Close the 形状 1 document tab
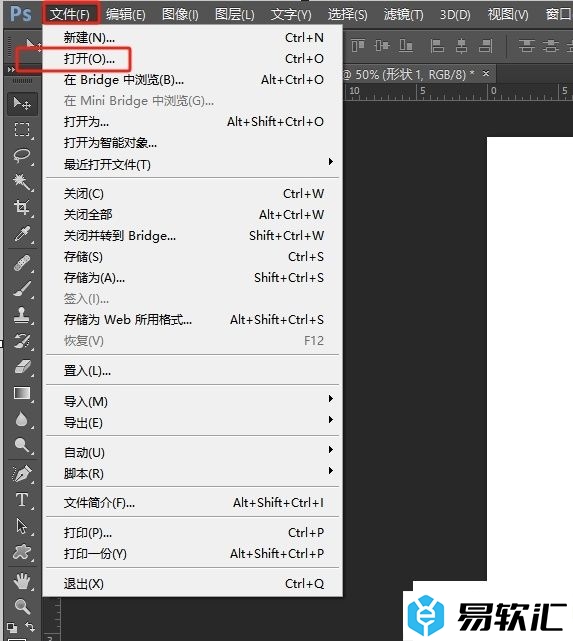The height and width of the screenshot is (641, 573). tap(486, 74)
